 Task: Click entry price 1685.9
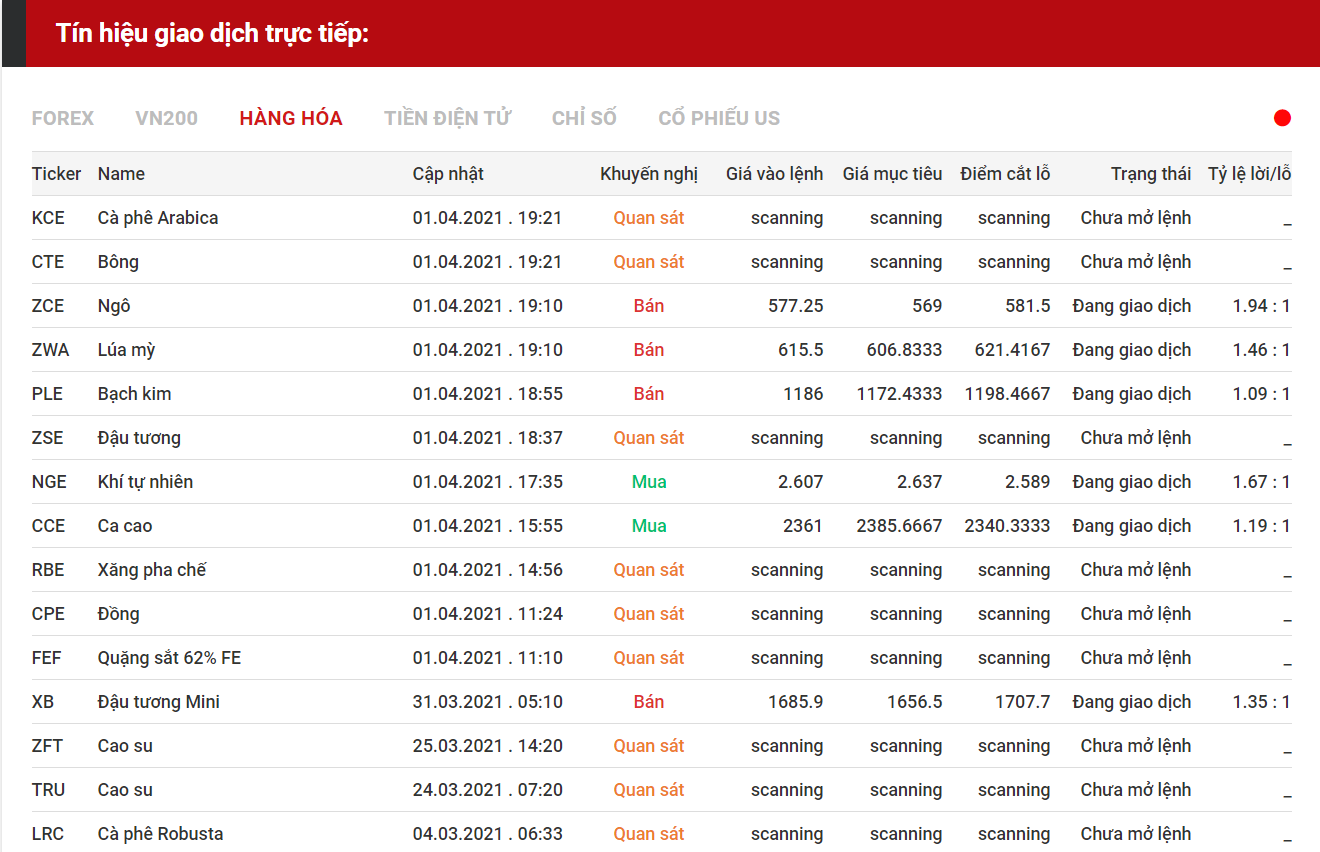coord(796,702)
